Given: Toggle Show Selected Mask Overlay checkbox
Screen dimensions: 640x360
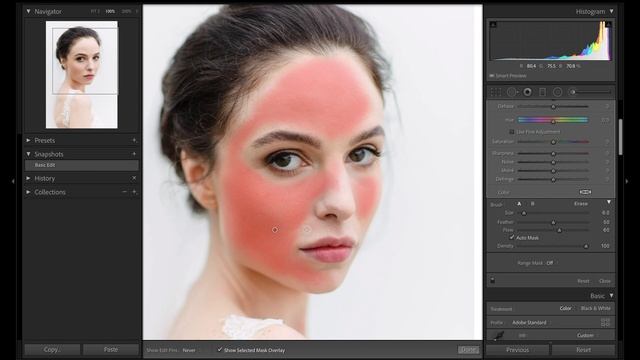Looking at the screenshot, I should [x=220, y=350].
